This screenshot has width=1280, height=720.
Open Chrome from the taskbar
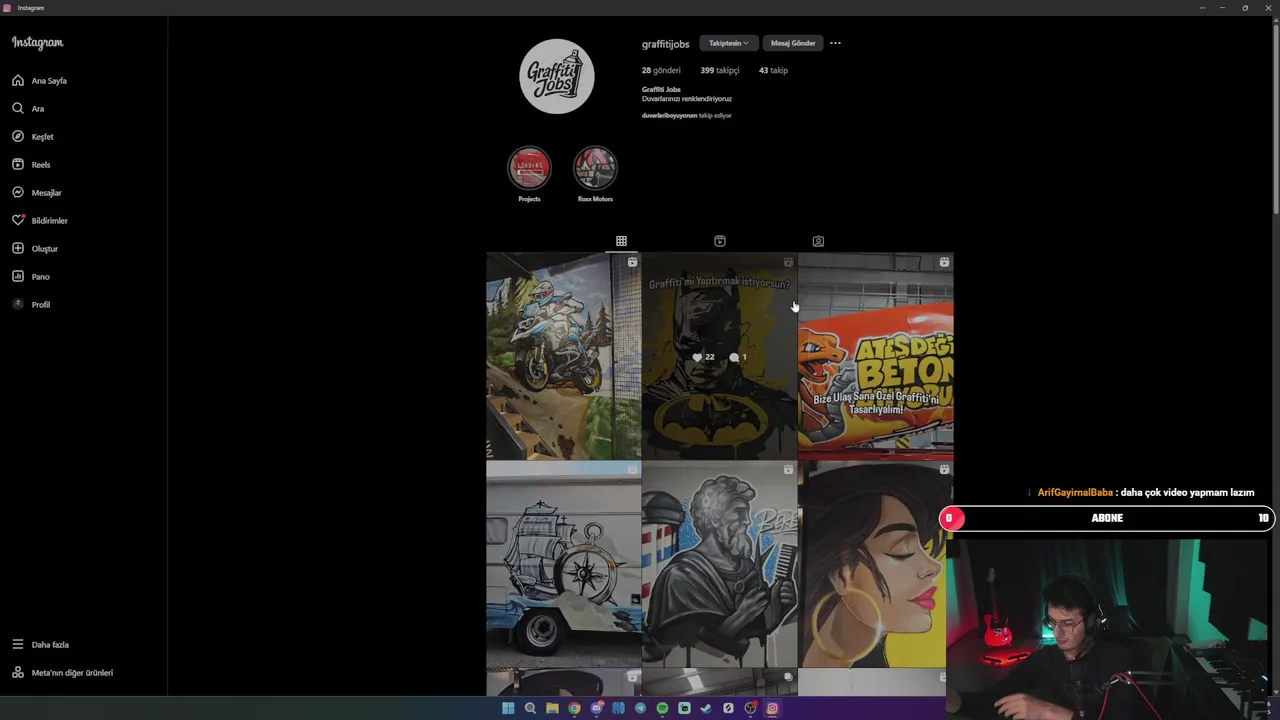[574, 708]
